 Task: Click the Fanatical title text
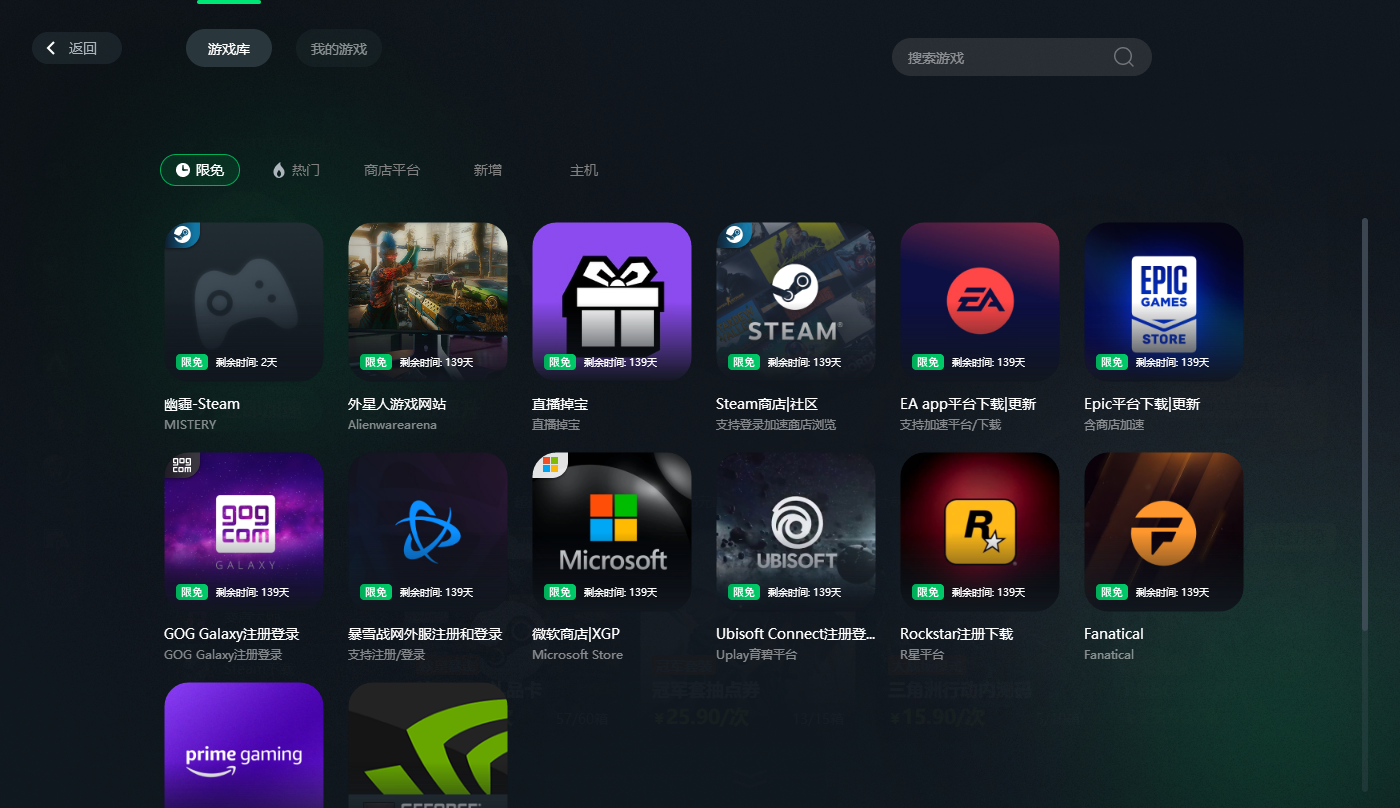[1114, 634]
